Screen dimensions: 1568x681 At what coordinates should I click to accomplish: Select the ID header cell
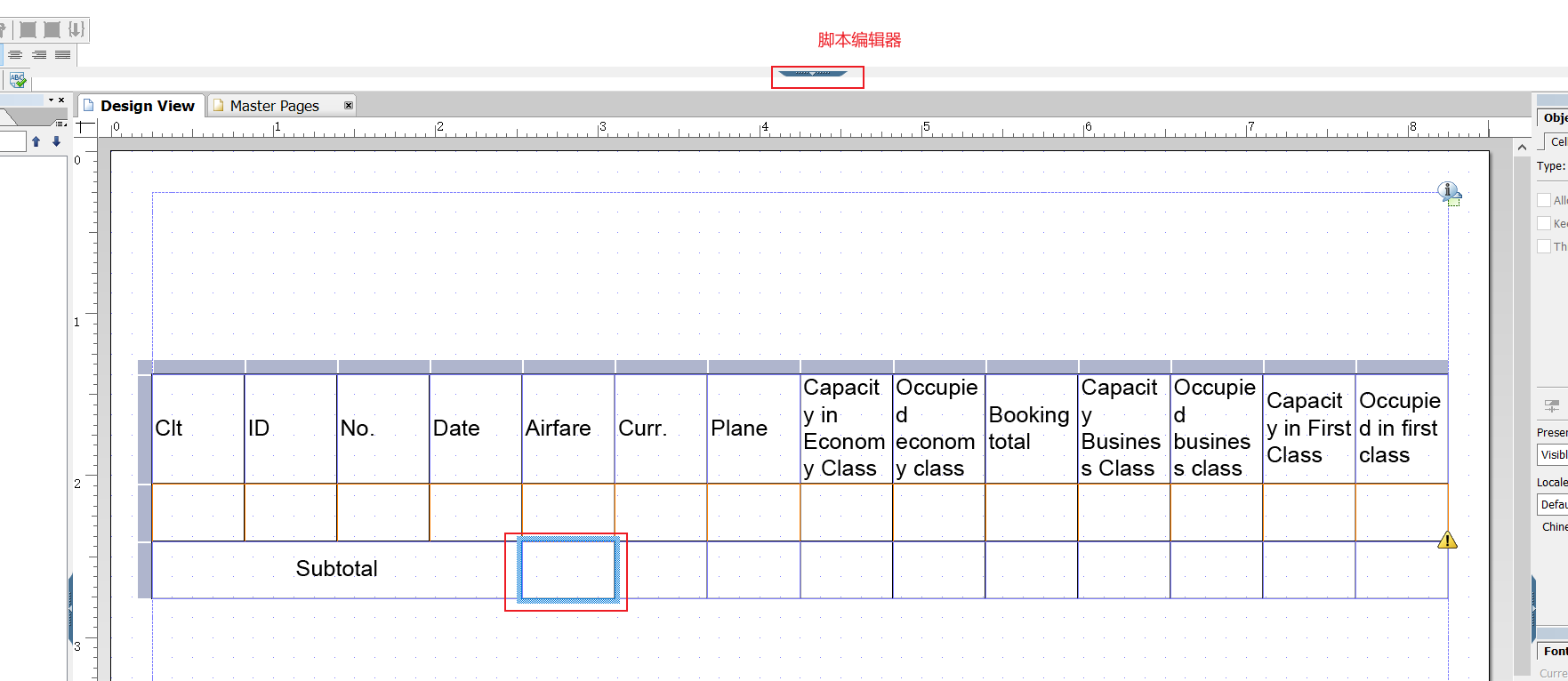coord(291,429)
